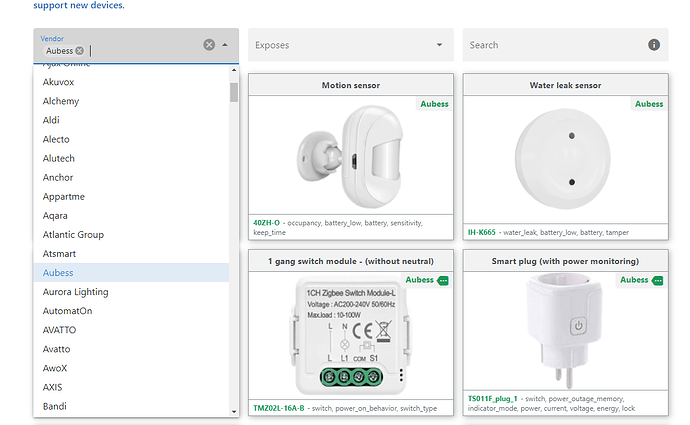Click the search info icon
Screen dimensions: 690x425
pos(654,45)
